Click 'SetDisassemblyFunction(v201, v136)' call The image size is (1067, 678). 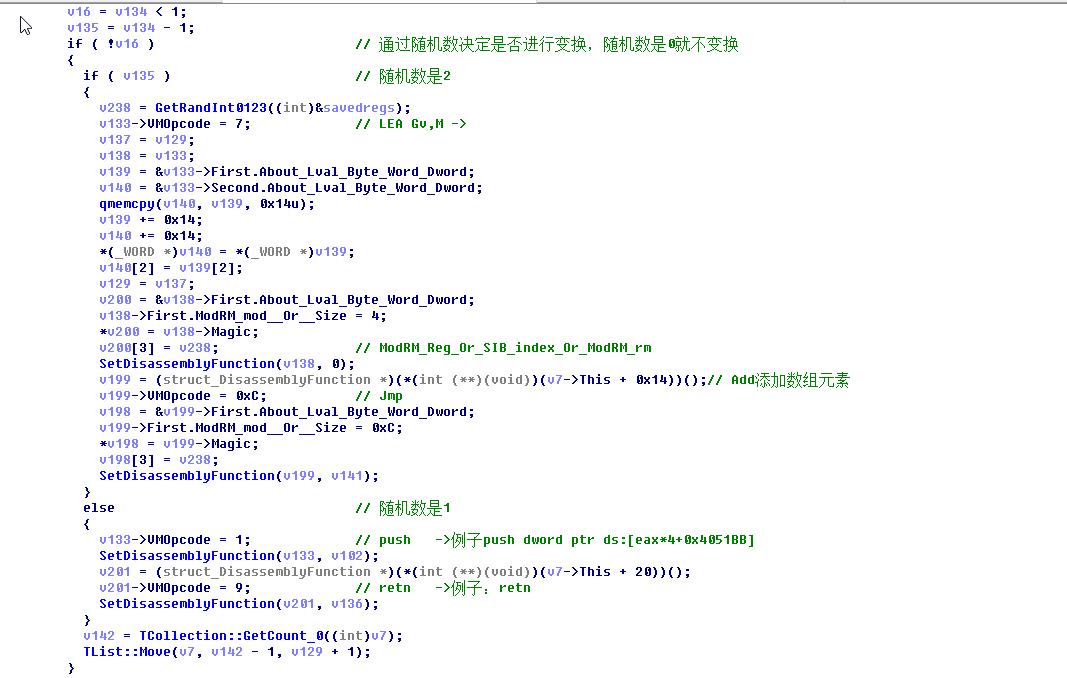pyautogui.click(x=239, y=604)
